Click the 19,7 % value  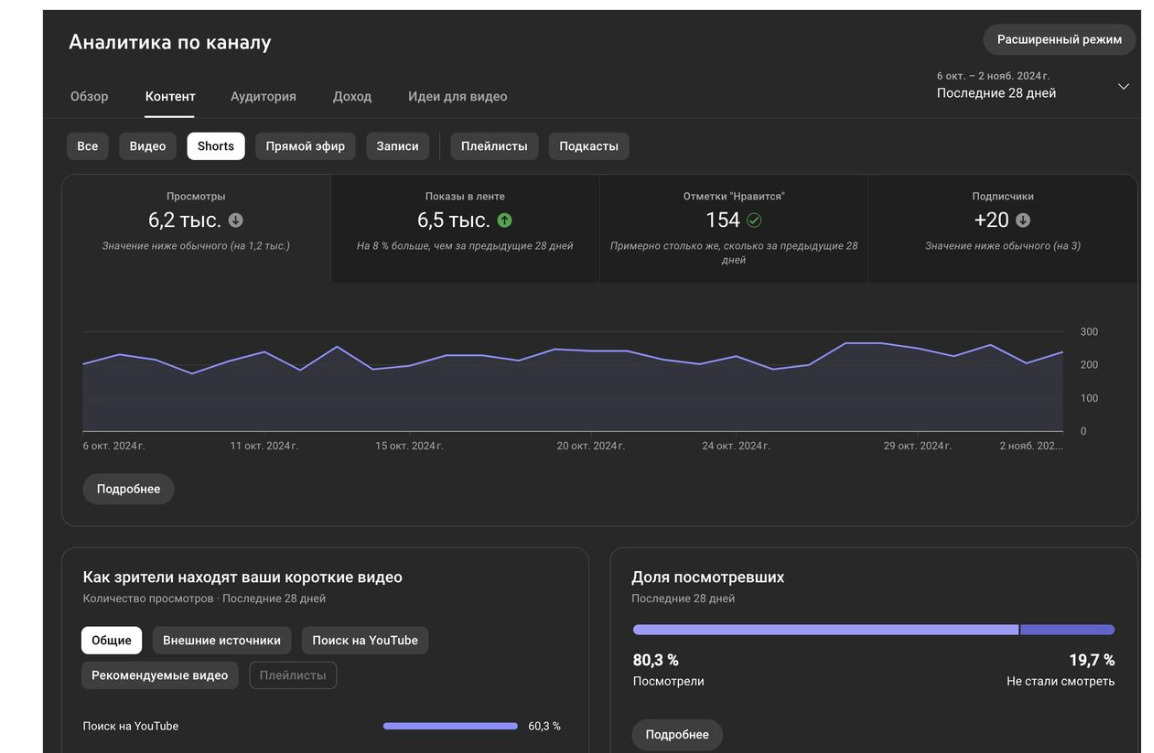point(1092,660)
